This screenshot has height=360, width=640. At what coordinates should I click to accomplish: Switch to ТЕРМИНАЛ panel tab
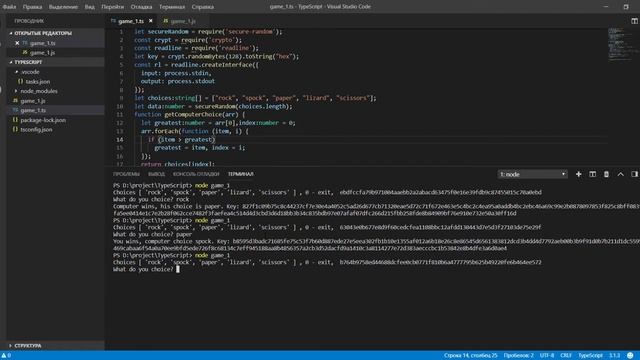pyautogui.click(x=240, y=174)
